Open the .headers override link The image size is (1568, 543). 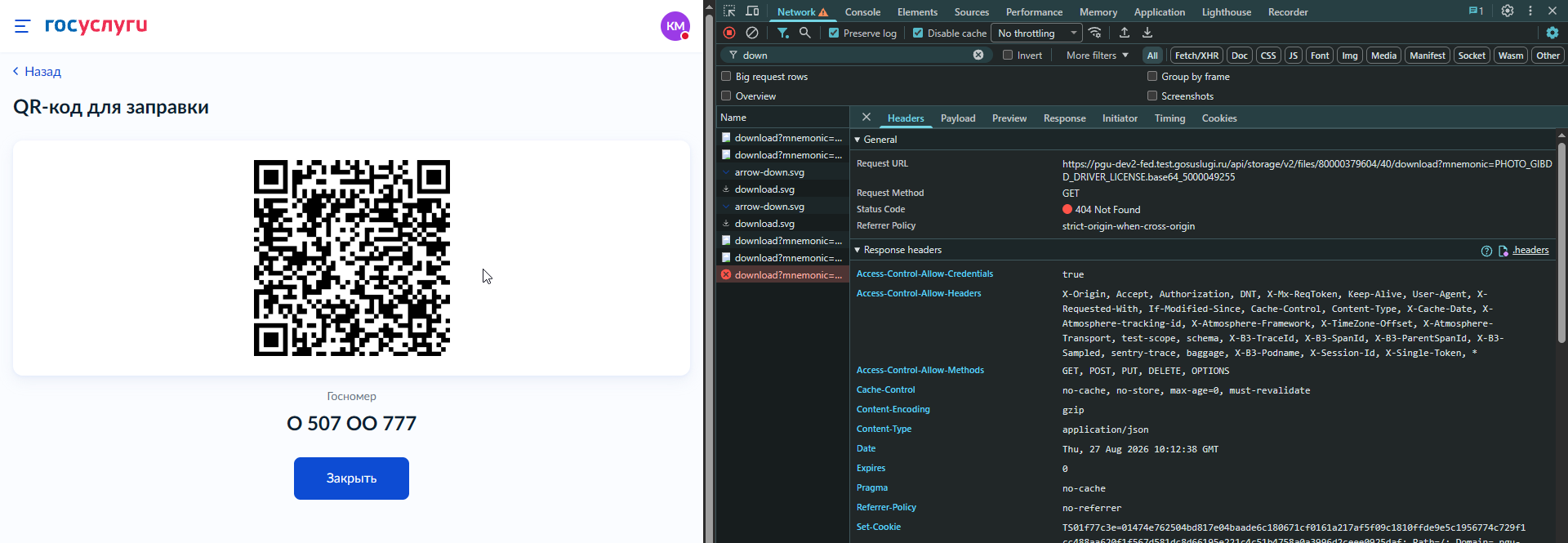pyautogui.click(x=1530, y=250)
